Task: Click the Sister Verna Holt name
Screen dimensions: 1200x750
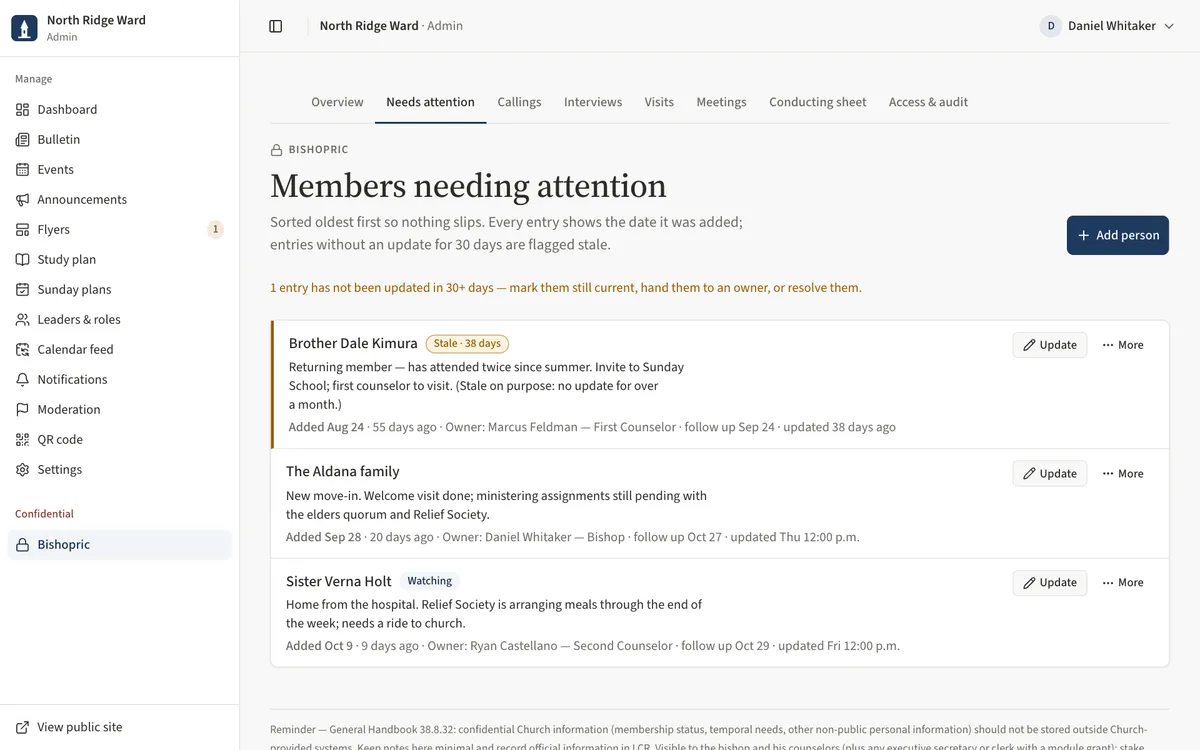Action: click(339, 581)
